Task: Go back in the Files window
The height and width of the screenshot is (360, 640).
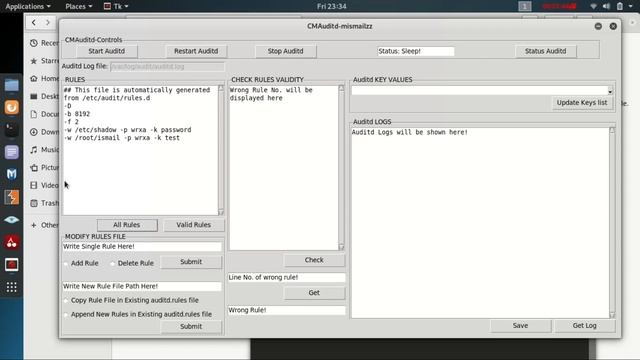Action: pyautogui.click(x=34, y=22)
